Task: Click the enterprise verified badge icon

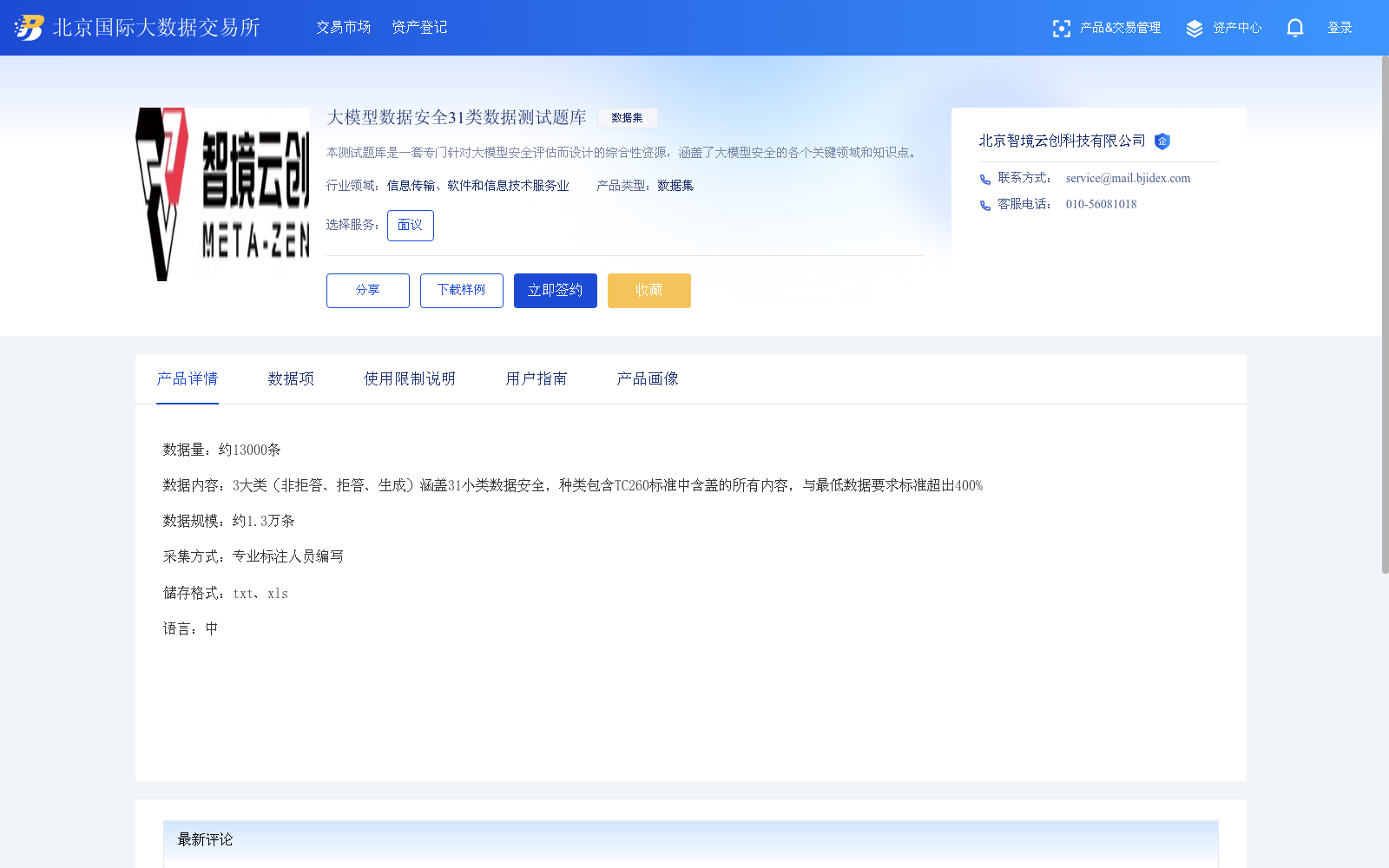Action: (1162, 141)
